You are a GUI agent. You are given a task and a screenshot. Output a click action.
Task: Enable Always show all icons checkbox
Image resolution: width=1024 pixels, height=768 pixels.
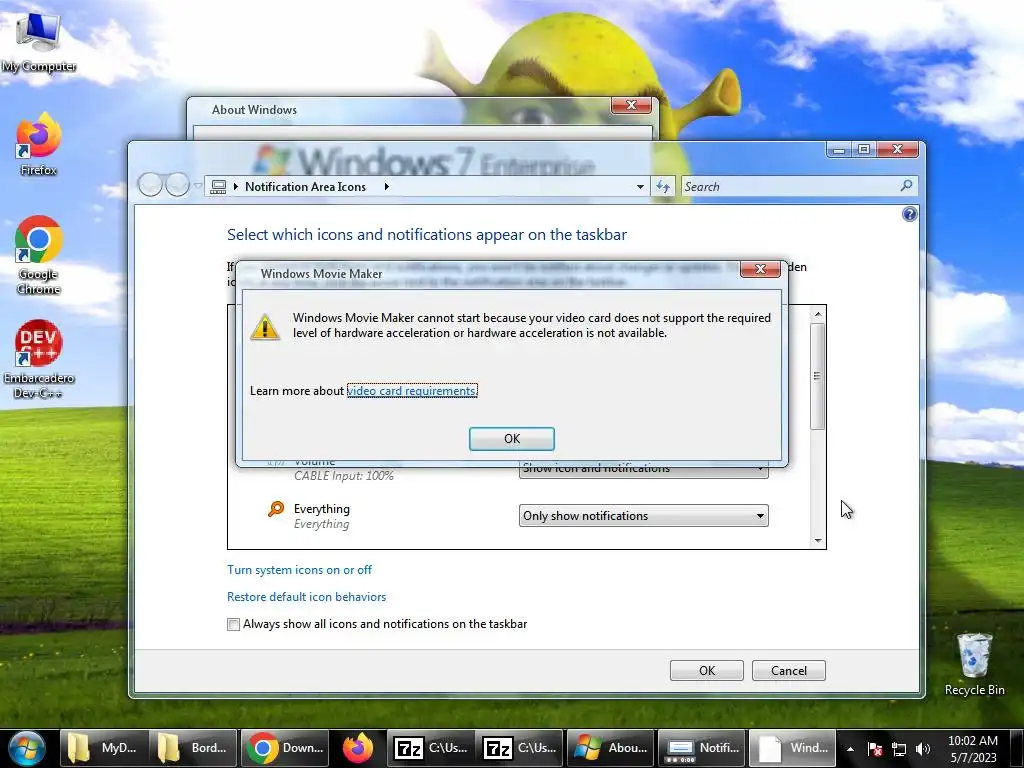233,624
